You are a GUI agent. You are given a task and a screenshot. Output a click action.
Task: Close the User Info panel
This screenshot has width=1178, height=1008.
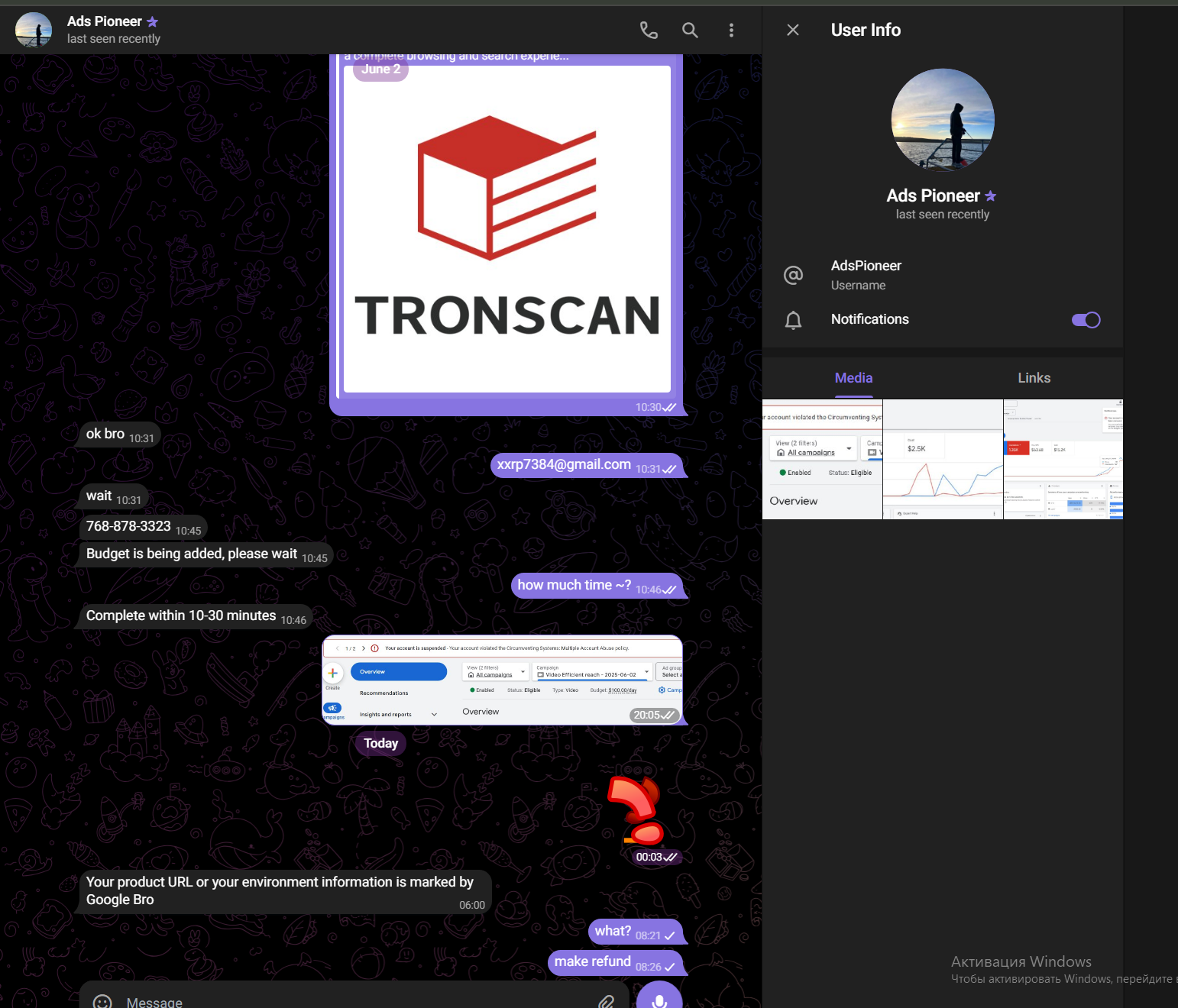(x=793, y=30)
